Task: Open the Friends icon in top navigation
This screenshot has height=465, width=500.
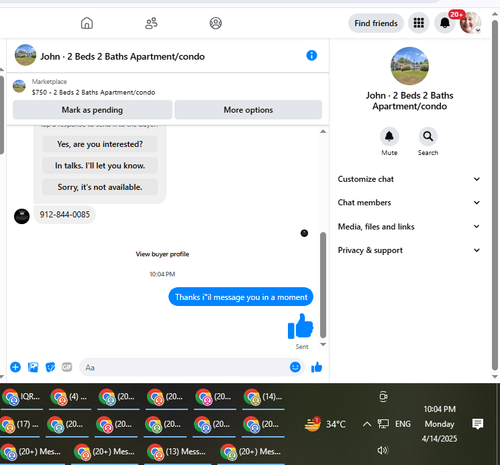Action: click(151, 23)
